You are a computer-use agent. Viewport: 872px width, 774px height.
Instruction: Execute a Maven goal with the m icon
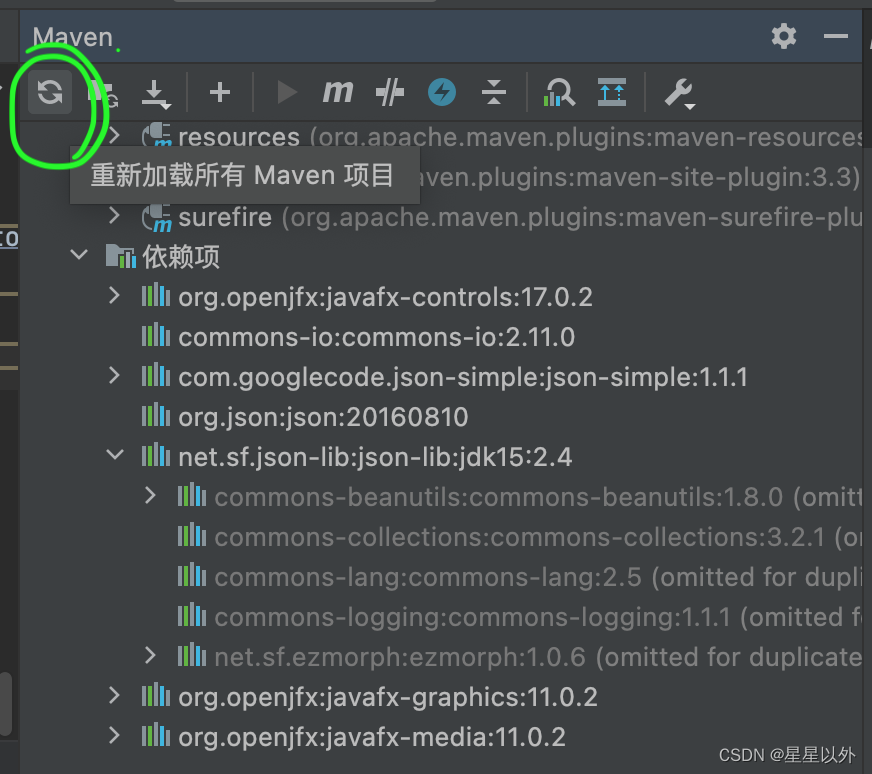pyautogui.click(x=337, y=92)
